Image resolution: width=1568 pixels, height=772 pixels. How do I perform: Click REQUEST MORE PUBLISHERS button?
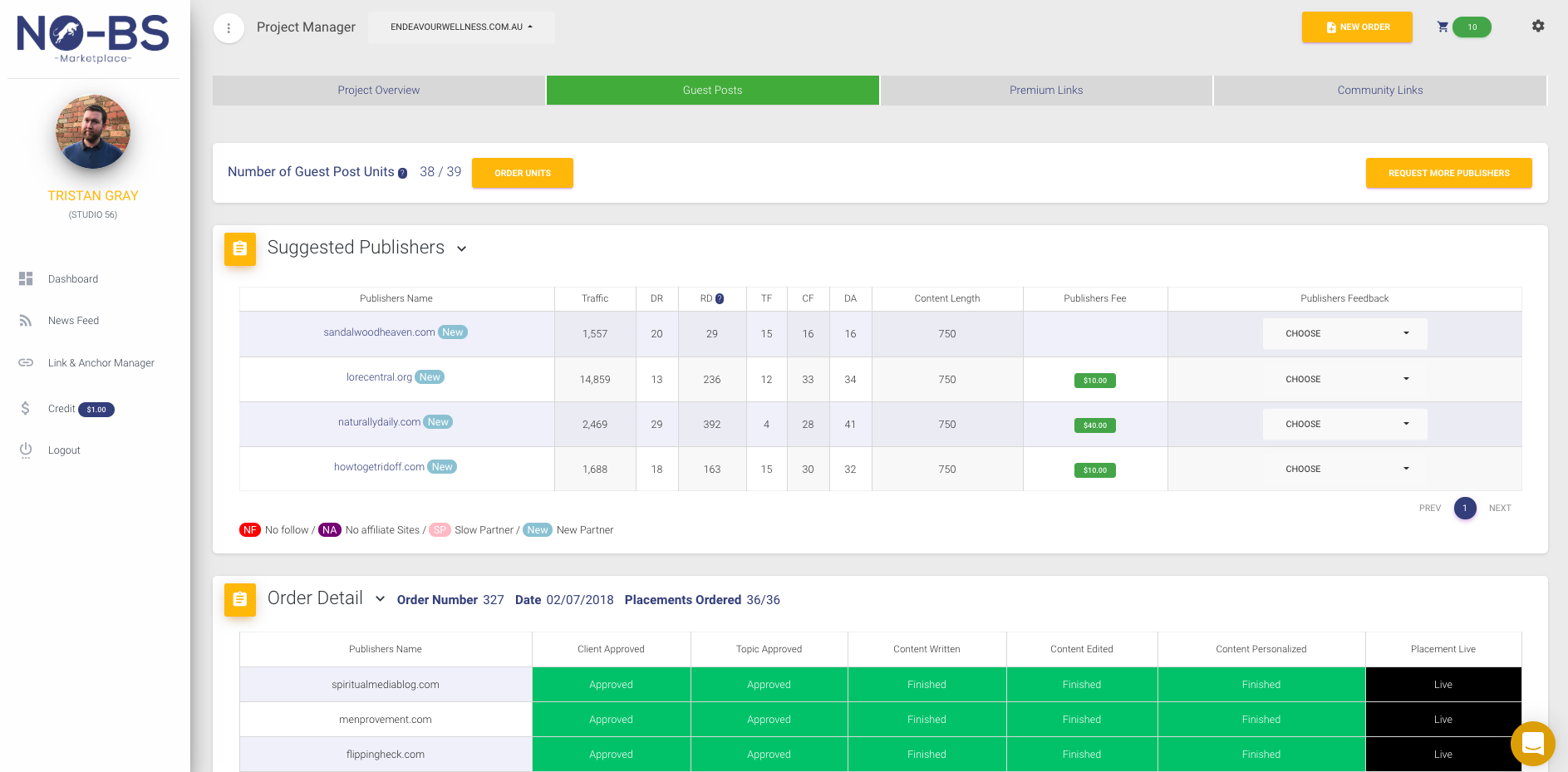click(1449, 173)
